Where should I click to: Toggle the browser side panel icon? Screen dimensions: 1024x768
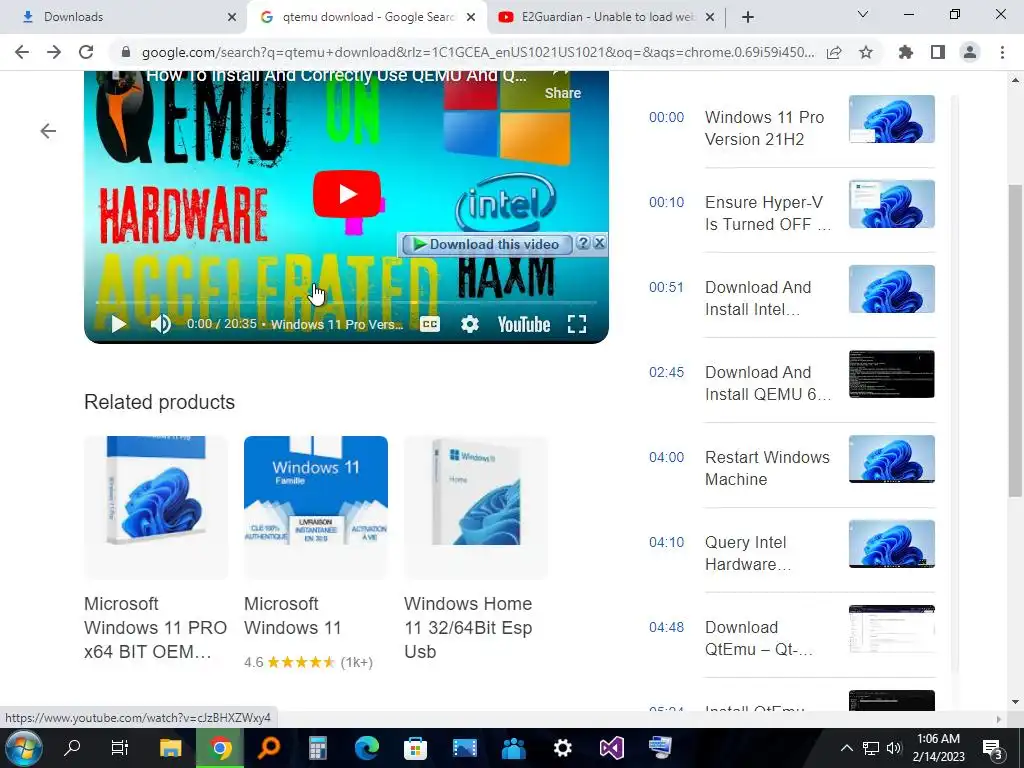click(x=938, y=52)
